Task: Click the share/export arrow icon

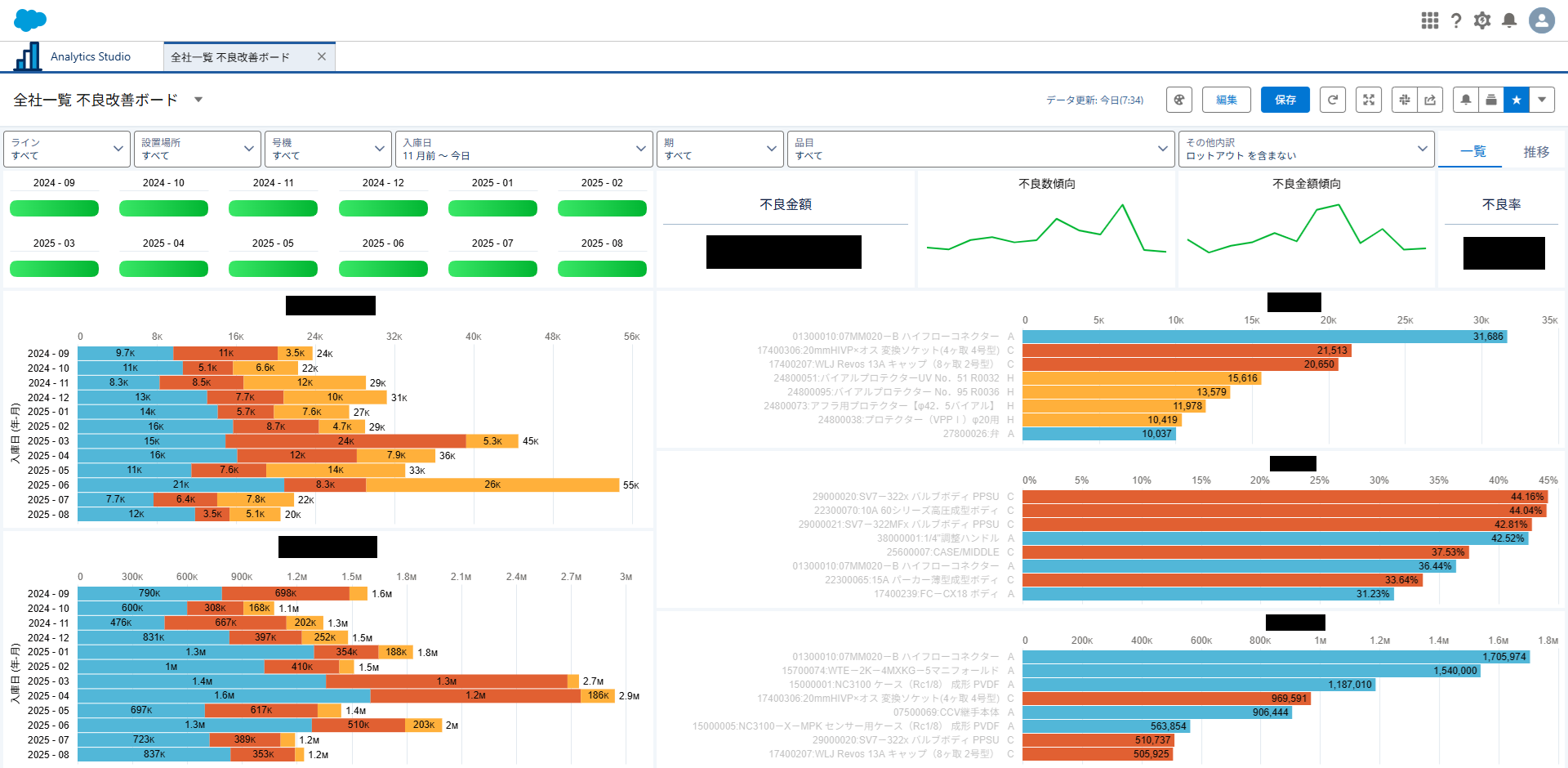Action: coord(1430,100)
